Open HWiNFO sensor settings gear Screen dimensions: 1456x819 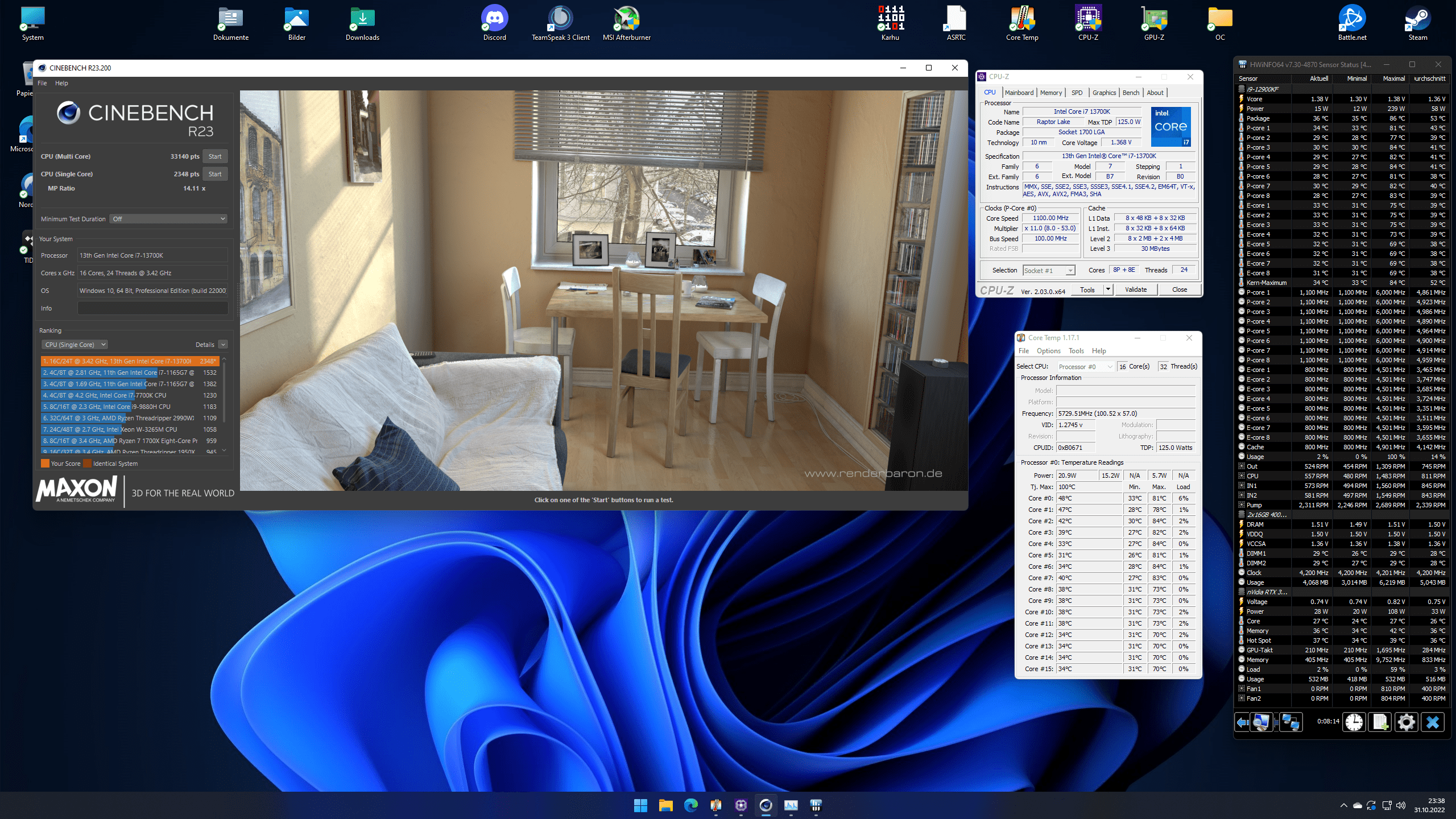tap(1407, 722)
